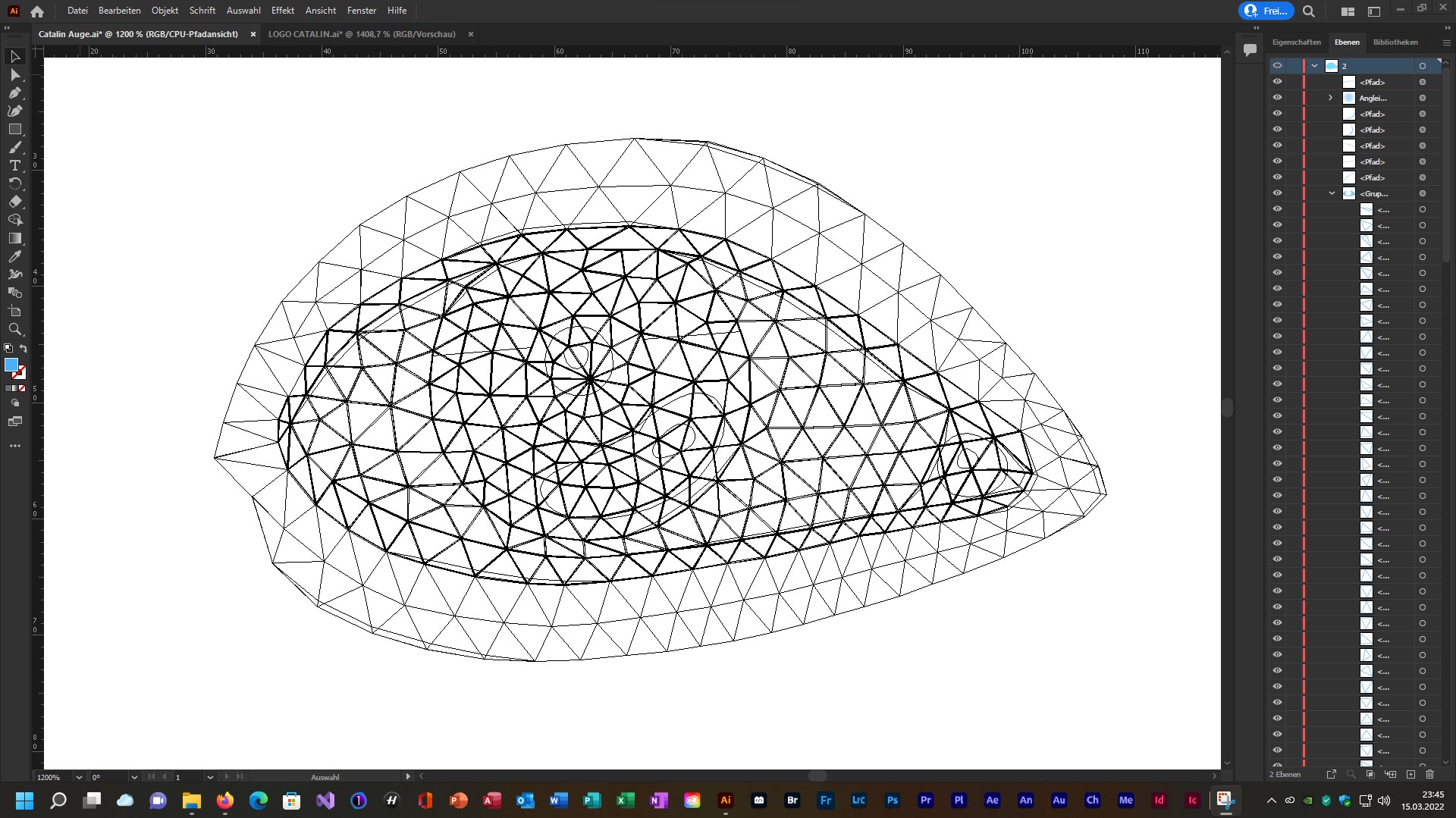This screenshot has width=1456, height=818.
Task: Select the Direct Selection tool
Action: coord(14,75)
